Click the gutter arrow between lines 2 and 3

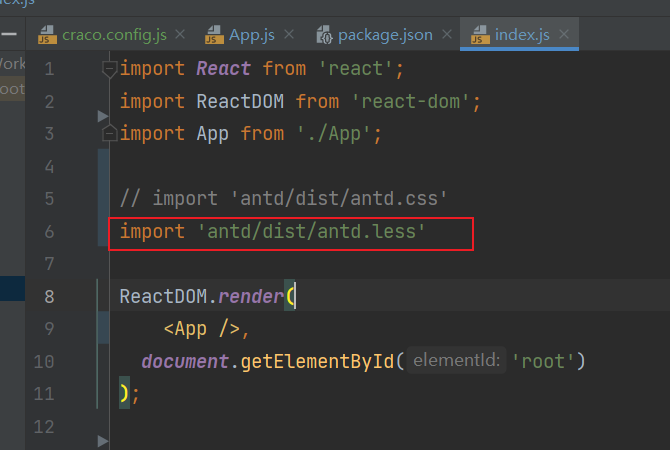103,116
